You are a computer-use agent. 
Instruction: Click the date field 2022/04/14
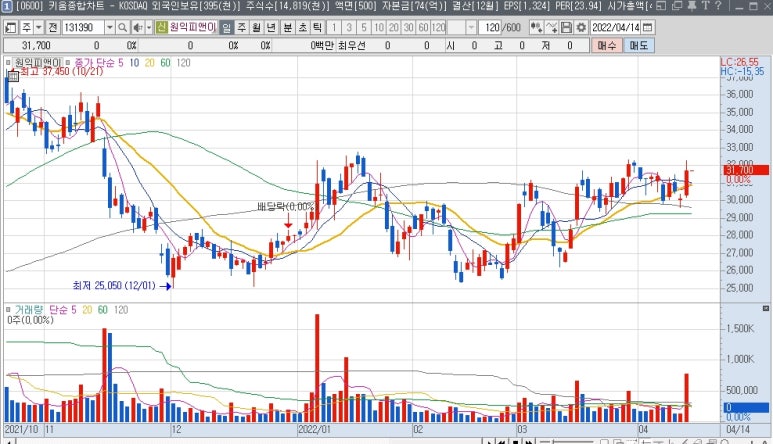pyautogui.click(x=615, y=28)
